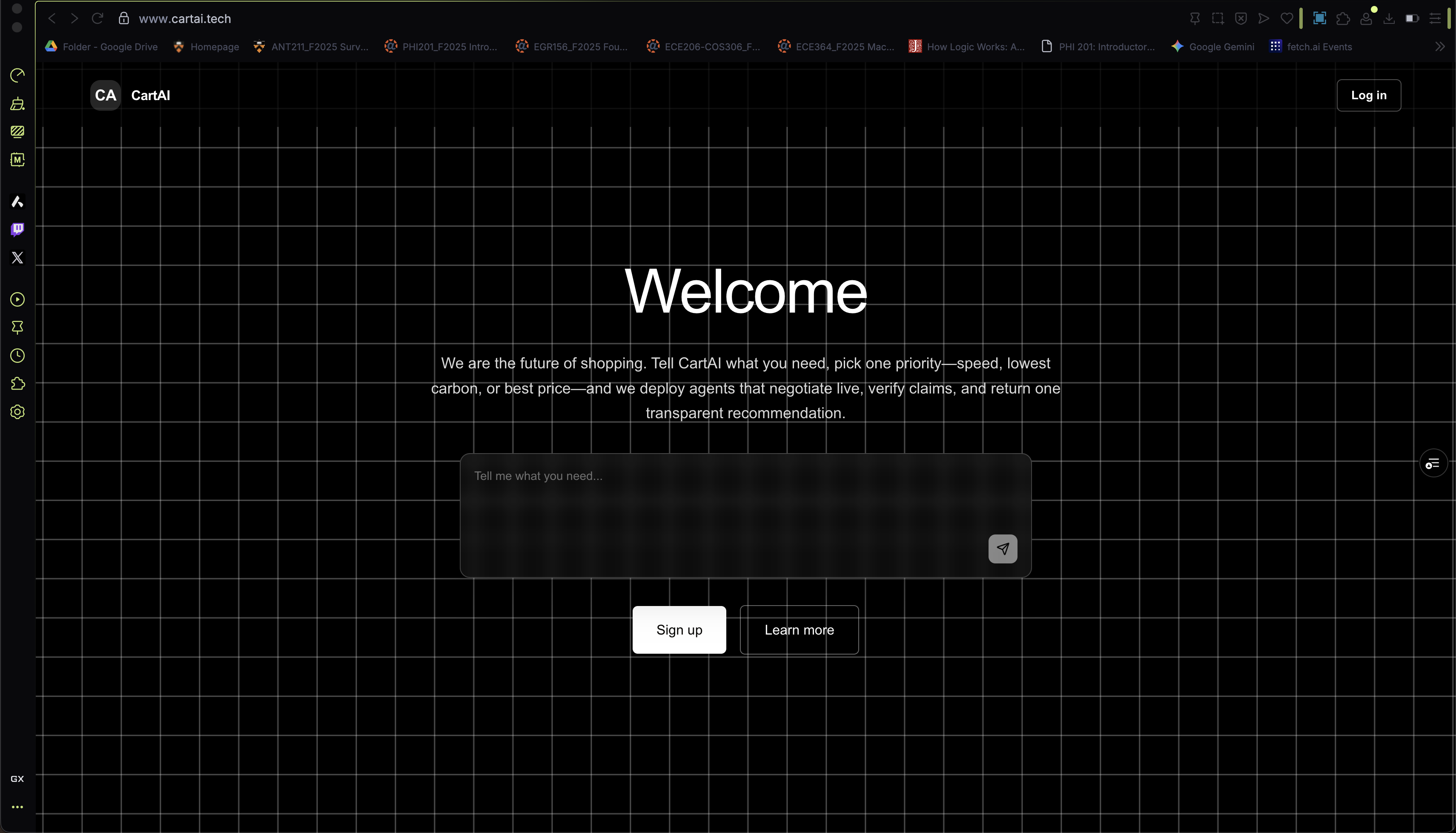The width and height of the screenshot is (1456, 833).
Task: Click the Sign up button
Action: [679, 629]
